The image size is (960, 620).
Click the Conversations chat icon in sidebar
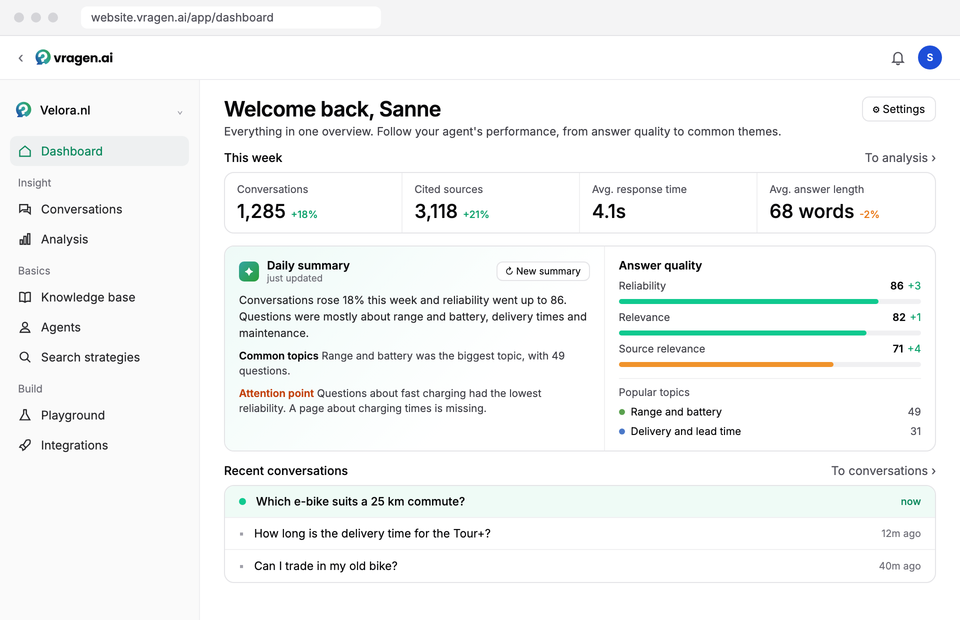click(25, 209)
